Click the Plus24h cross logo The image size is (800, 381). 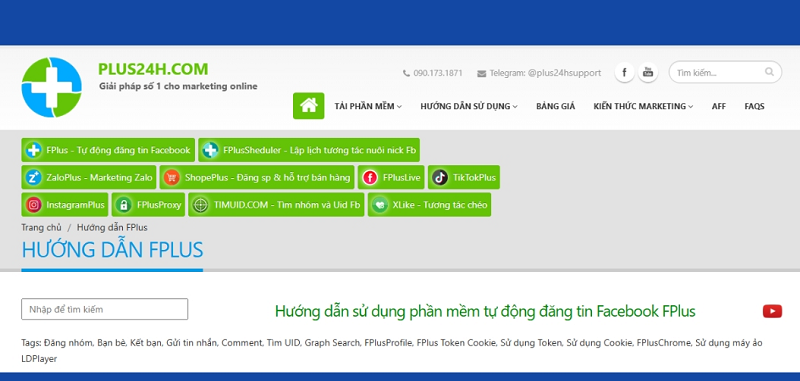coord(52,87)
